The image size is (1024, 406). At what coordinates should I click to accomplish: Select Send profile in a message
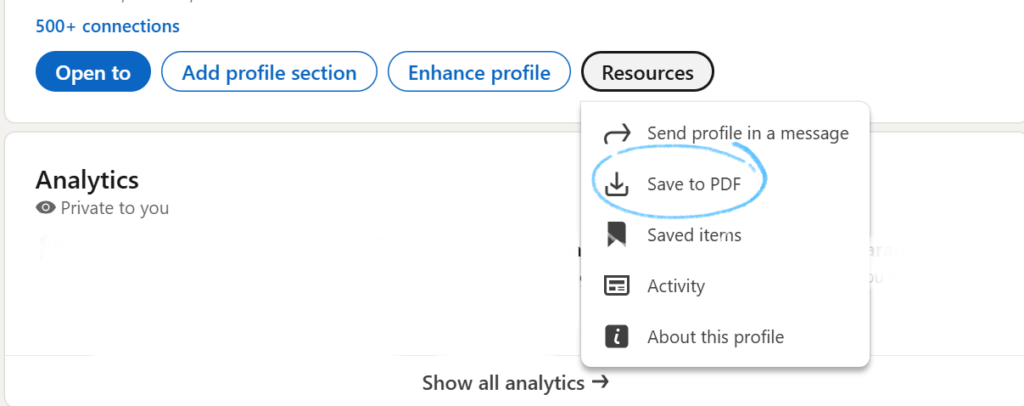(x=747, y=133)
